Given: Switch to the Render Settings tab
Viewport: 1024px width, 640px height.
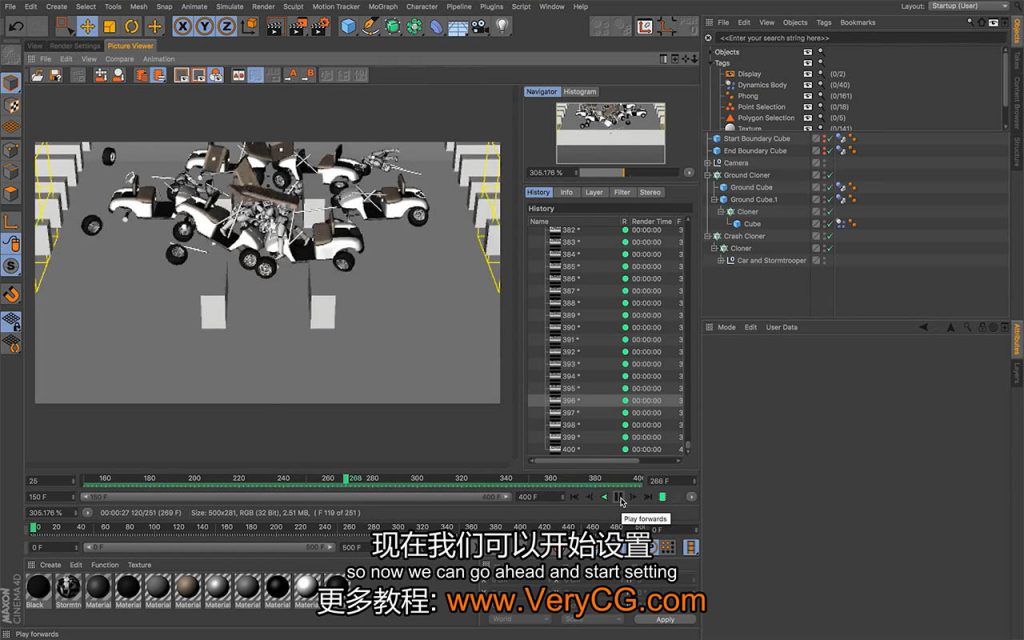Looking at the screenshot, I should [x=75, y=46].
